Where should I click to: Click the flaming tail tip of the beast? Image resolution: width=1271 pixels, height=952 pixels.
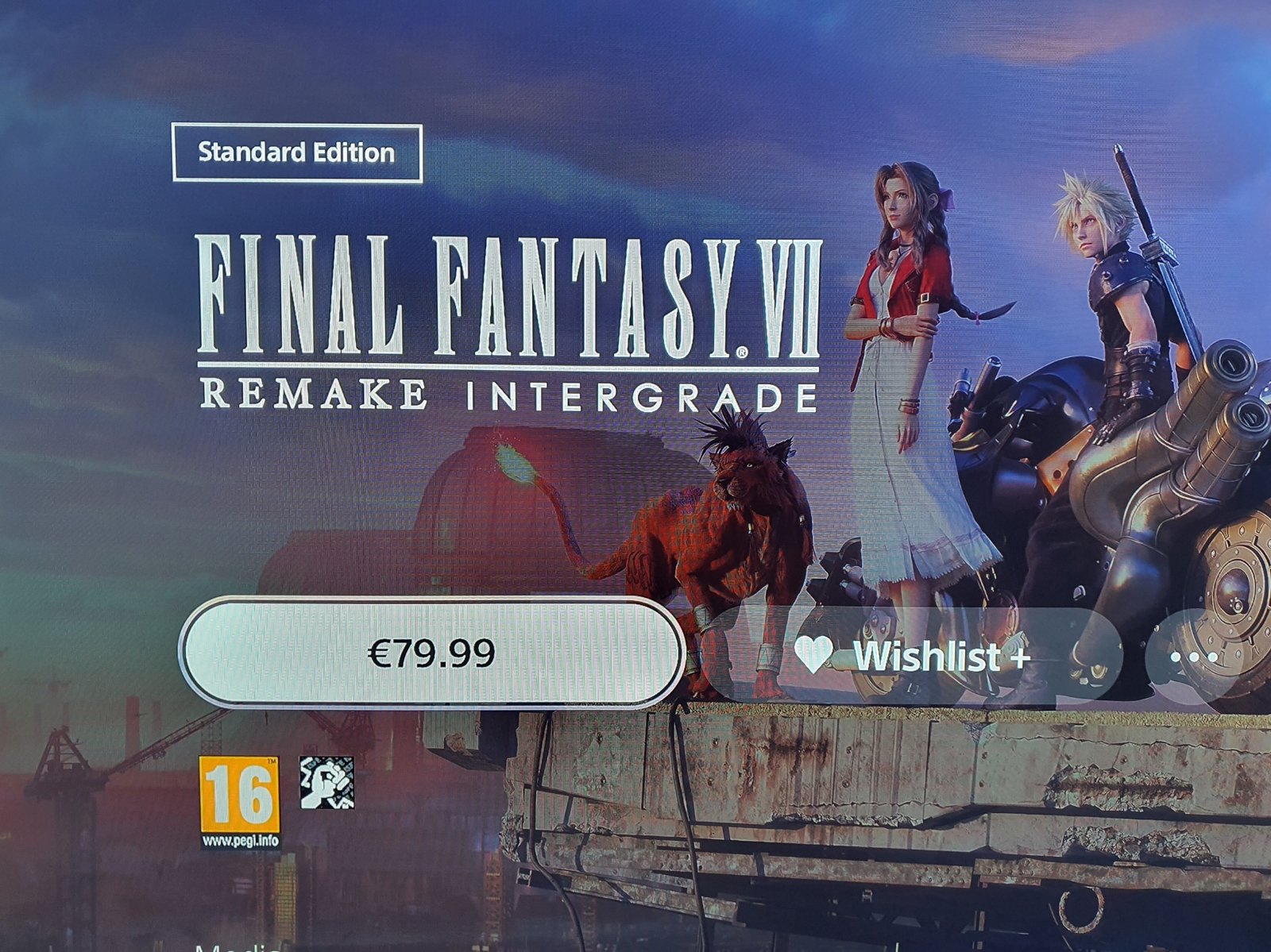(515, 466)
